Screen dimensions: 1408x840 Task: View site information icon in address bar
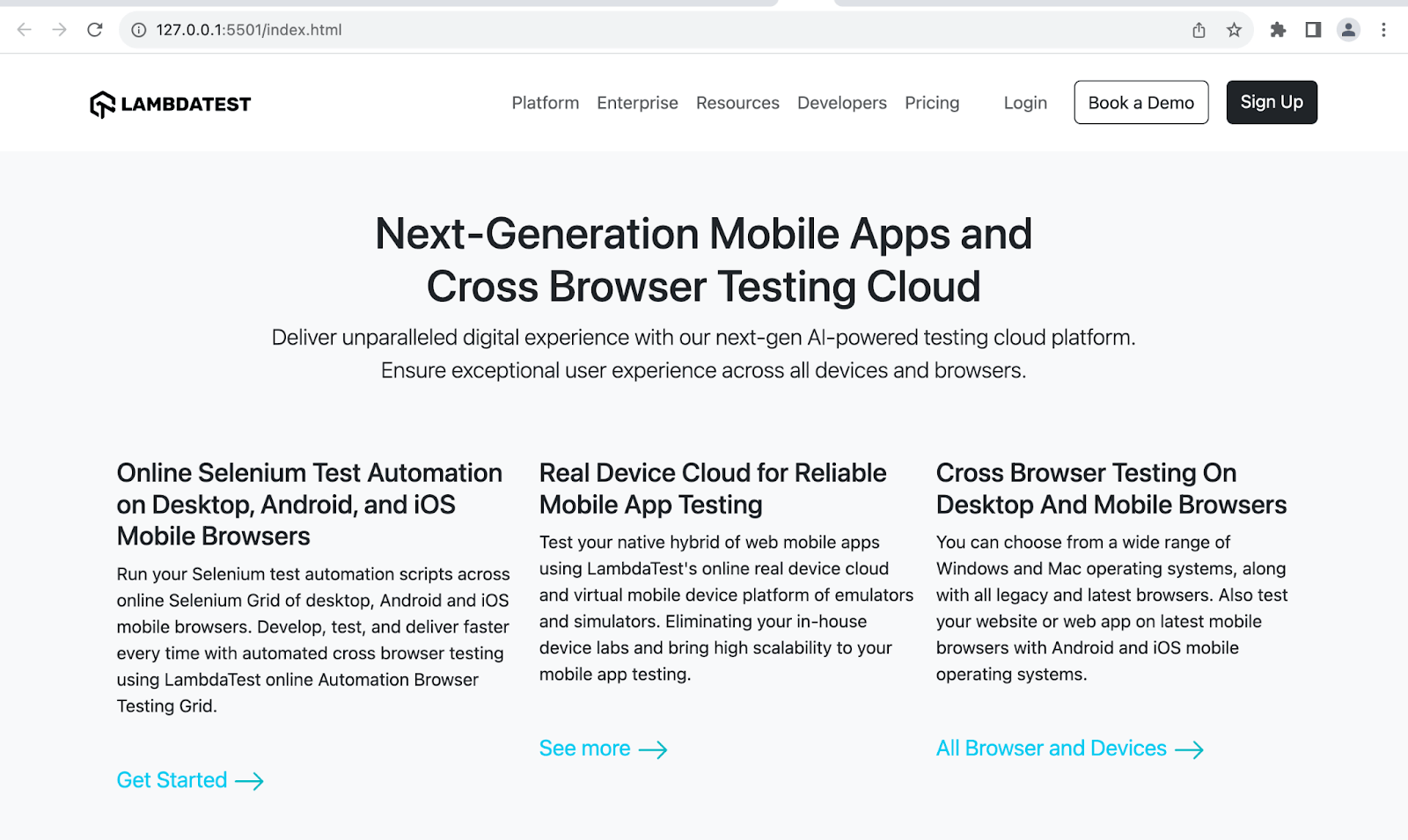pos(139,30)
